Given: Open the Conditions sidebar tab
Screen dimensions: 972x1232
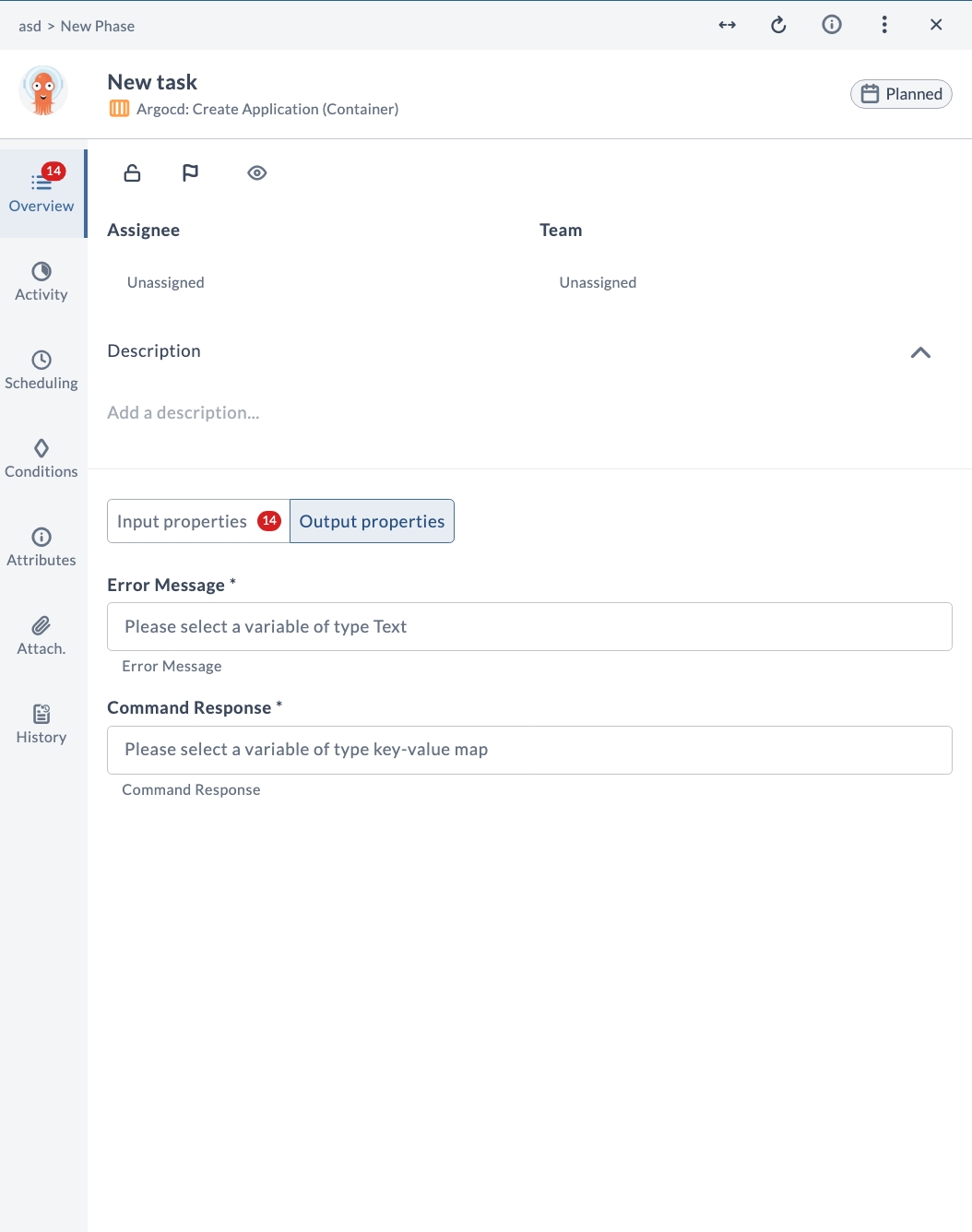Looking at the screenshot, I should (41, 459).
